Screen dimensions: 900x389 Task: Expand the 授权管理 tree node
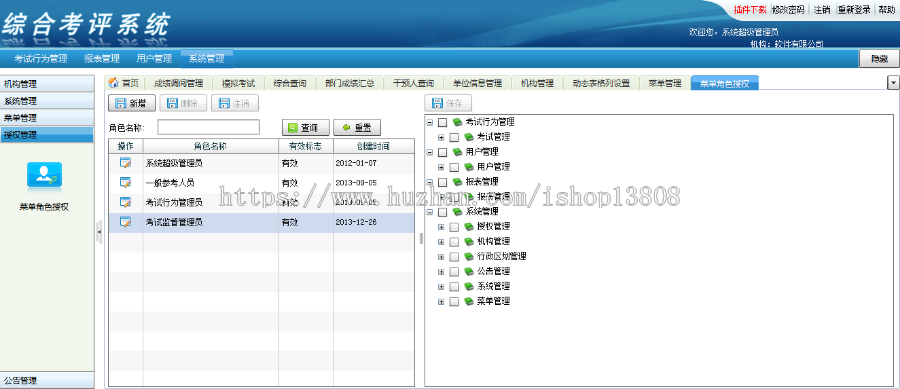441,227
